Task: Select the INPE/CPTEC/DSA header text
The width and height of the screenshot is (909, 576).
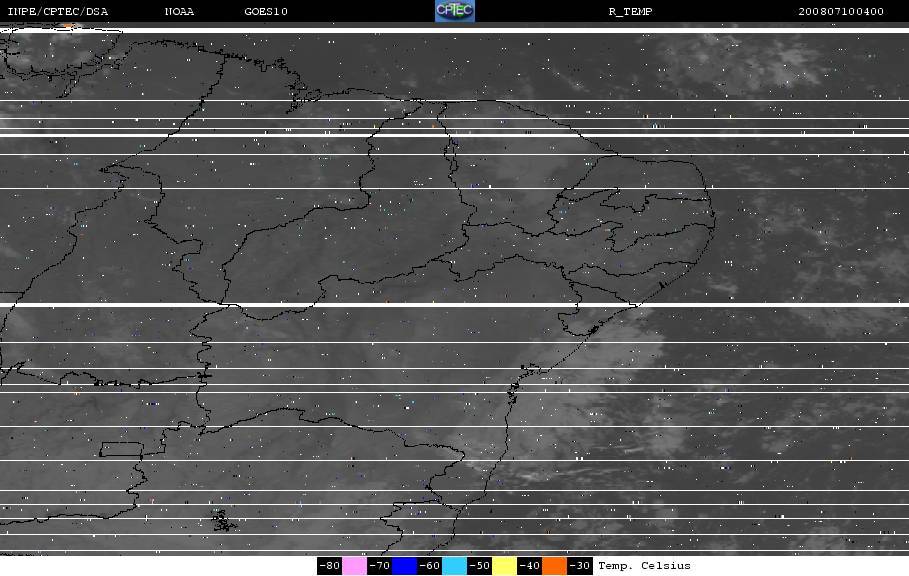Action: click(x=57, y=12)
